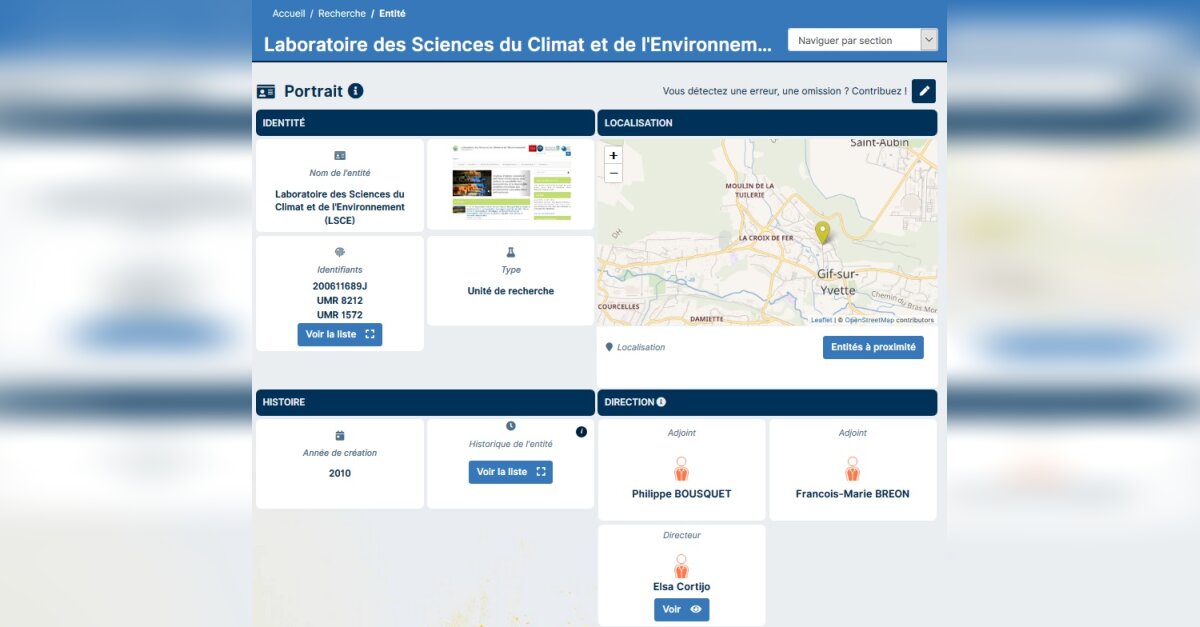Click the info icon next to Portrait heading
This screenshot has width=1200, height=627.
point(354,90)
